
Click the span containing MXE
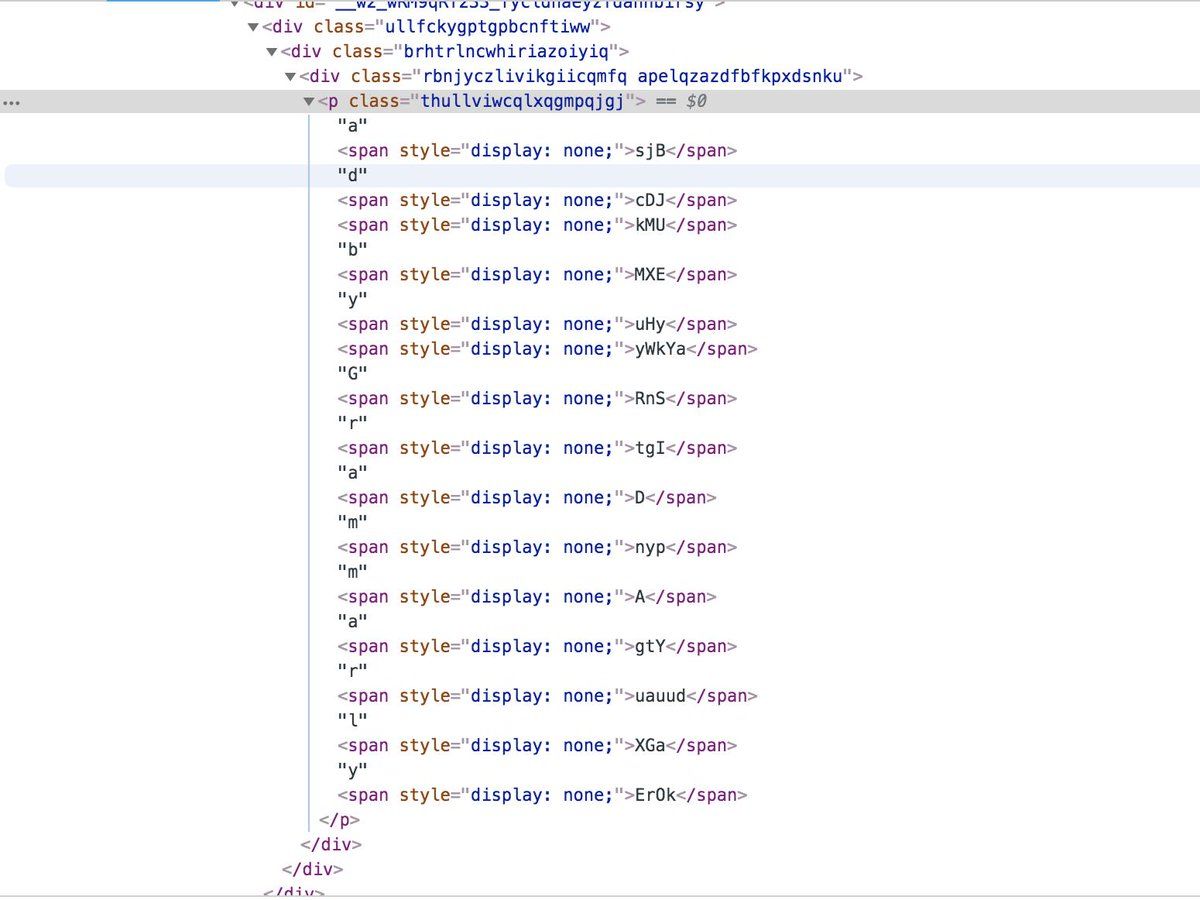[x=537, y=275]
